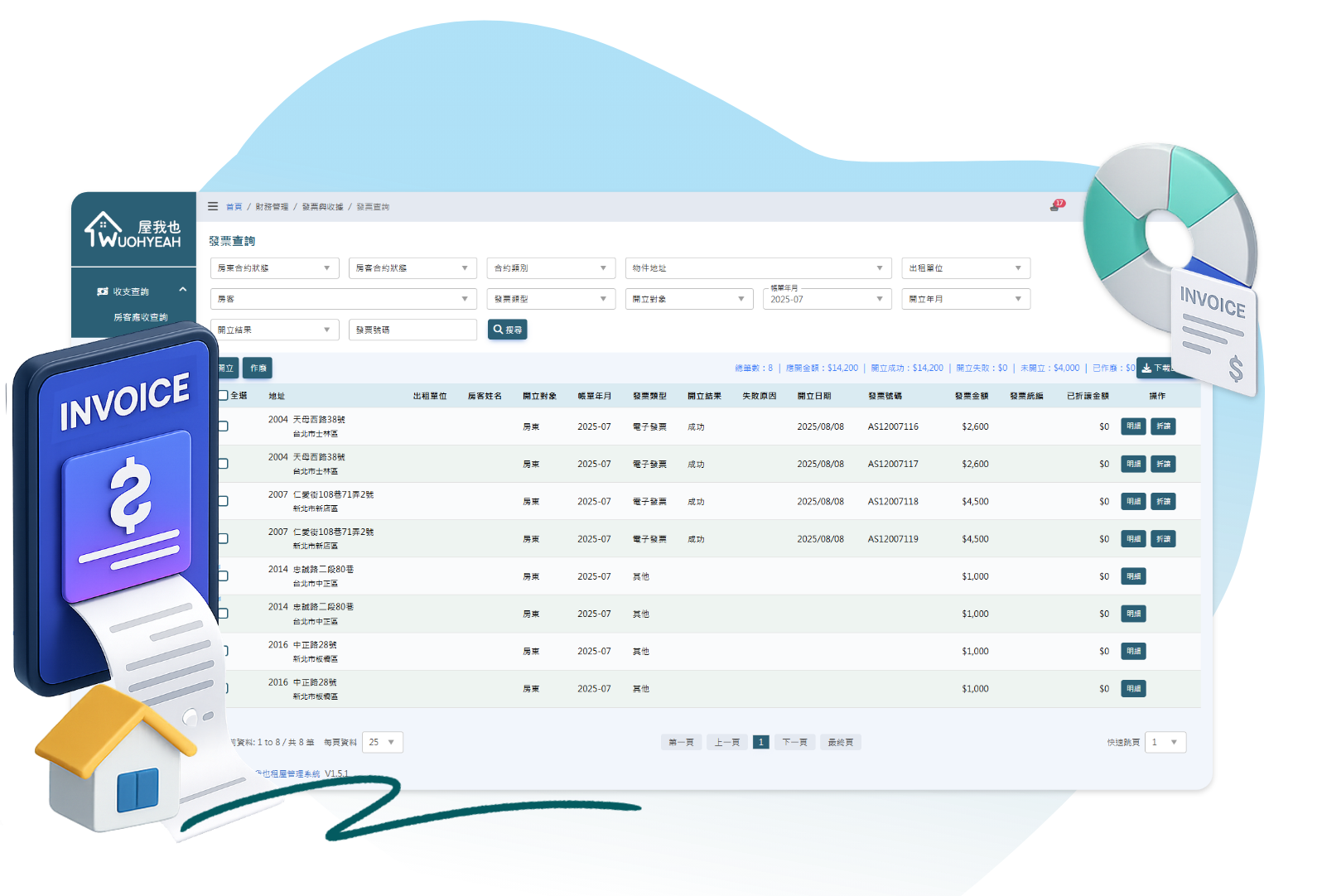Image resolution: width=1322 pixels, height=896 pixels.
Task: Go to 下一頁 in pagination
Action: 794,742
